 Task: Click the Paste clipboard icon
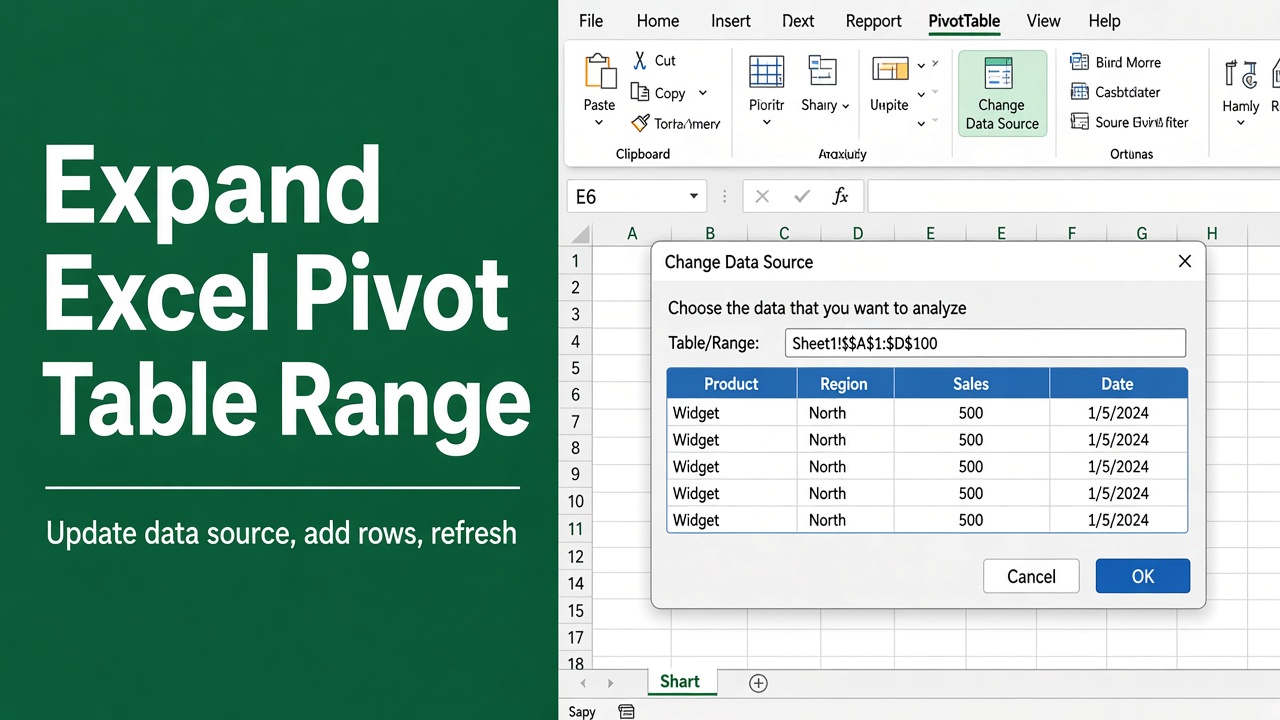pyautogui.click(x=600, y=72)
